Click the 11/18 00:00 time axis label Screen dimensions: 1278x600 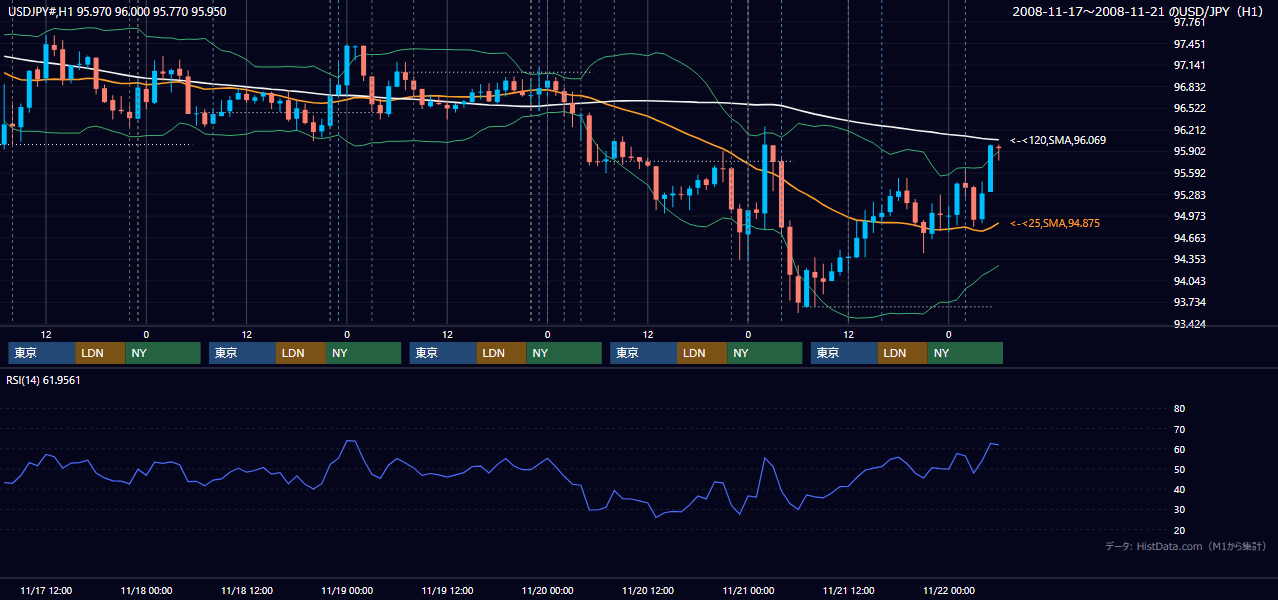(146, 591)
